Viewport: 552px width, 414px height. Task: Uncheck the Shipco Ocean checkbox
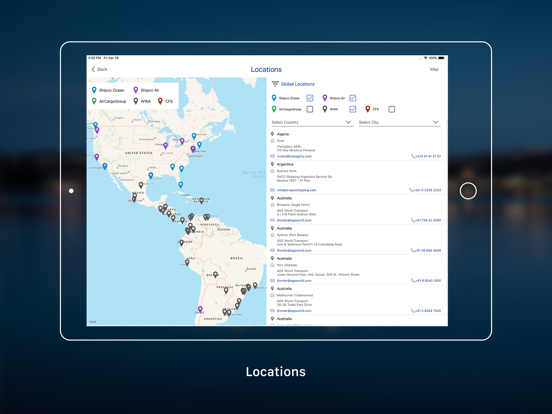(309, 98)
